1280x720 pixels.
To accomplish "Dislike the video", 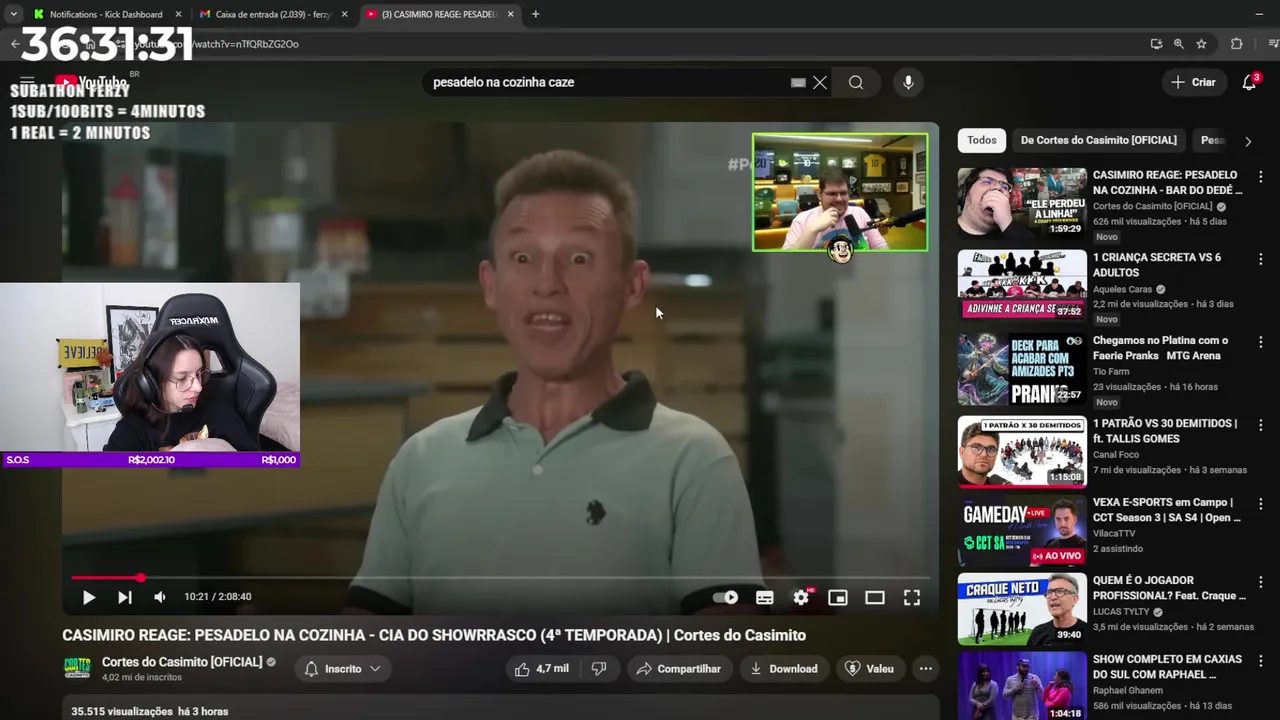I will click(x=599, y=669).
